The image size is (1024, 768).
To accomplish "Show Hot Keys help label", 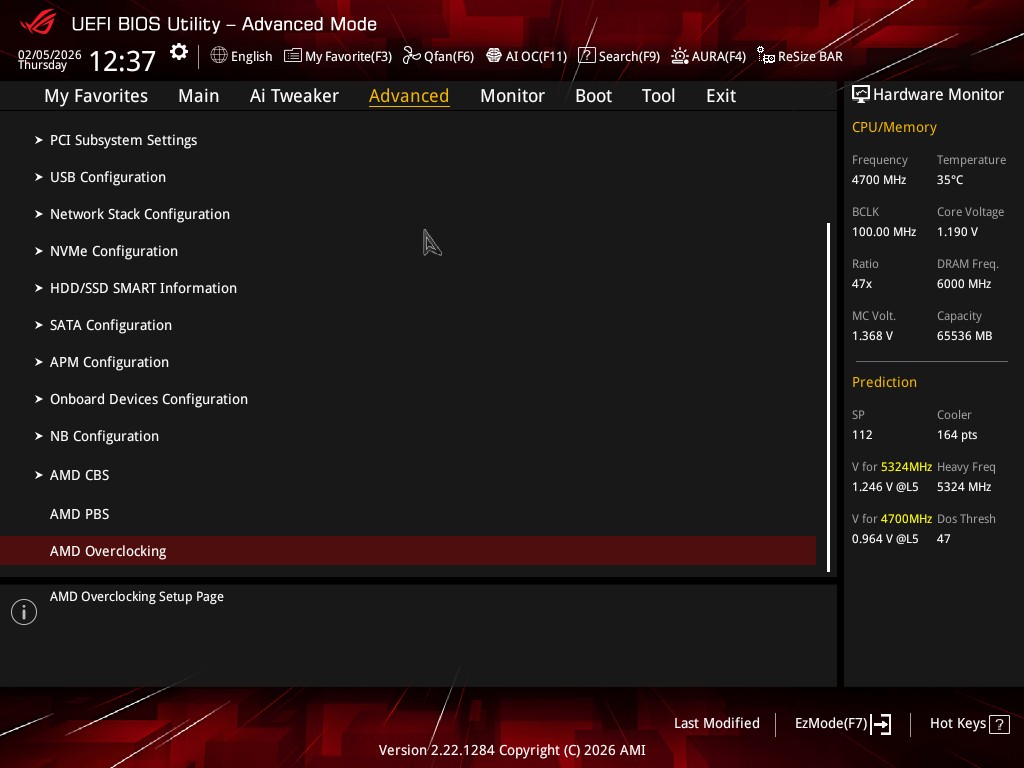I will pyautogui.click(x=957, y=723).
